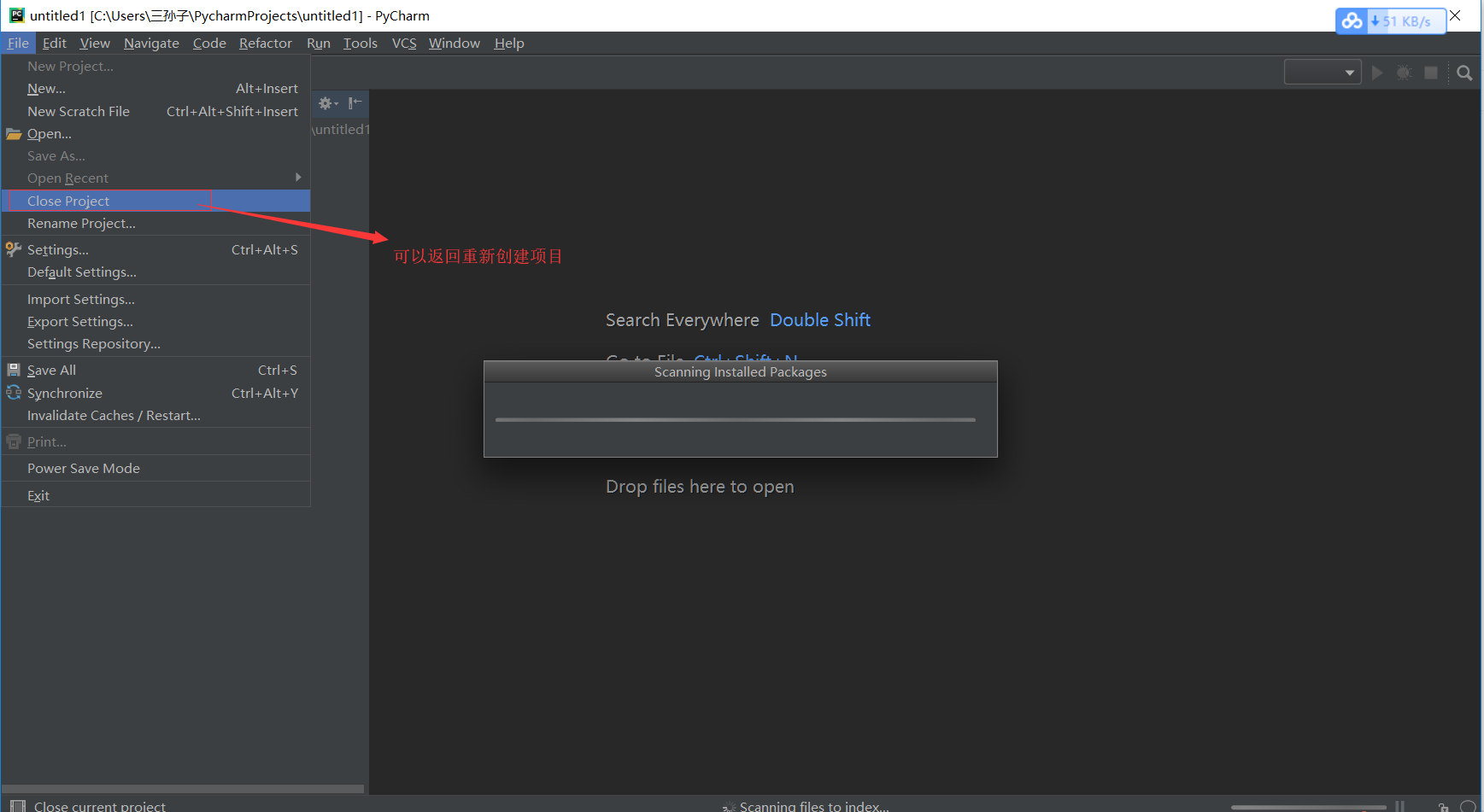Screen dimensions: 1484x812
Task: Close the PyCharm window
Action: tap(1455, 15)
